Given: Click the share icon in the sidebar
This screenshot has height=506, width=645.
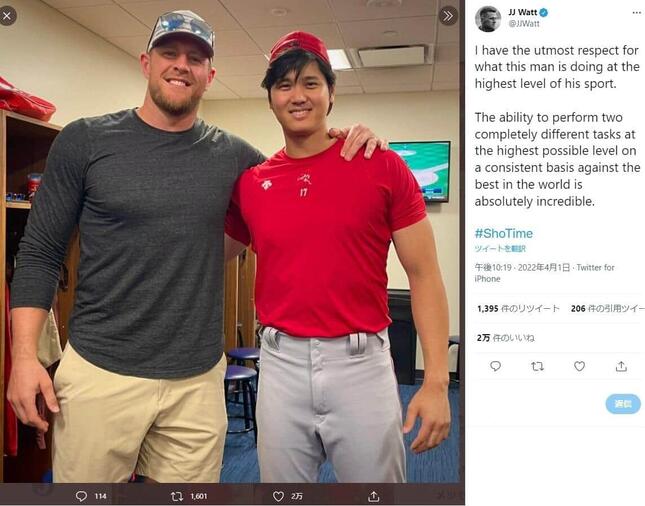Looking at the screenshot, I should tap(621, 367).
